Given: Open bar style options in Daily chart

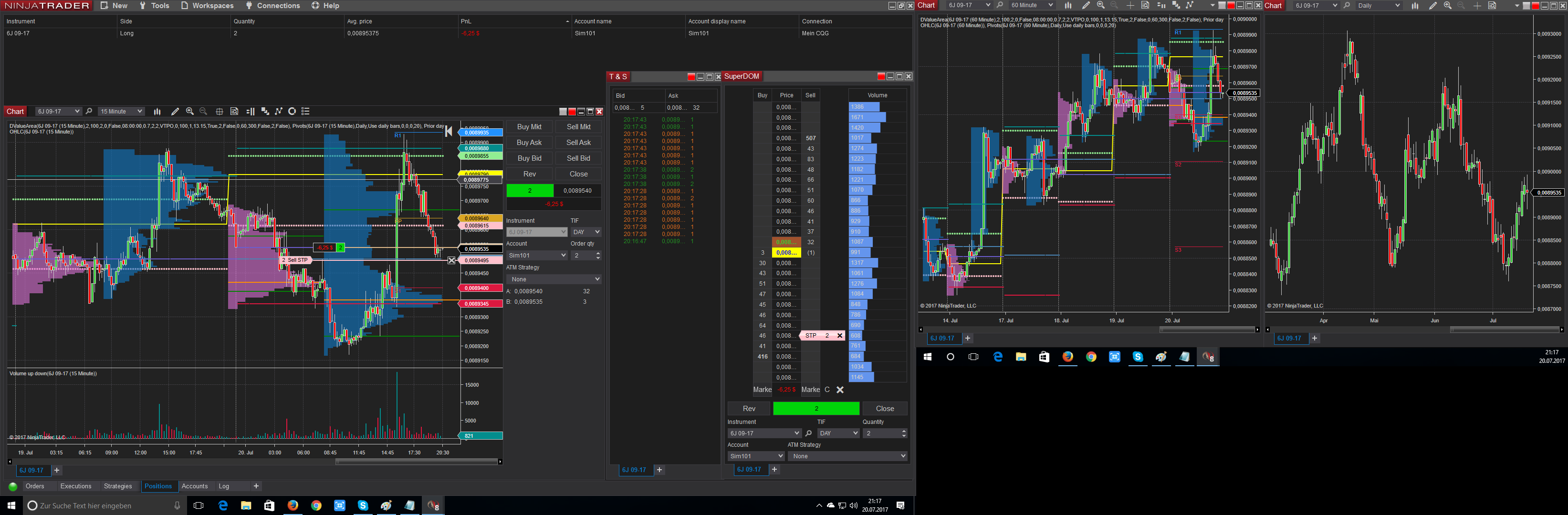Looking at the screenshot, I should coord(1415,5).
